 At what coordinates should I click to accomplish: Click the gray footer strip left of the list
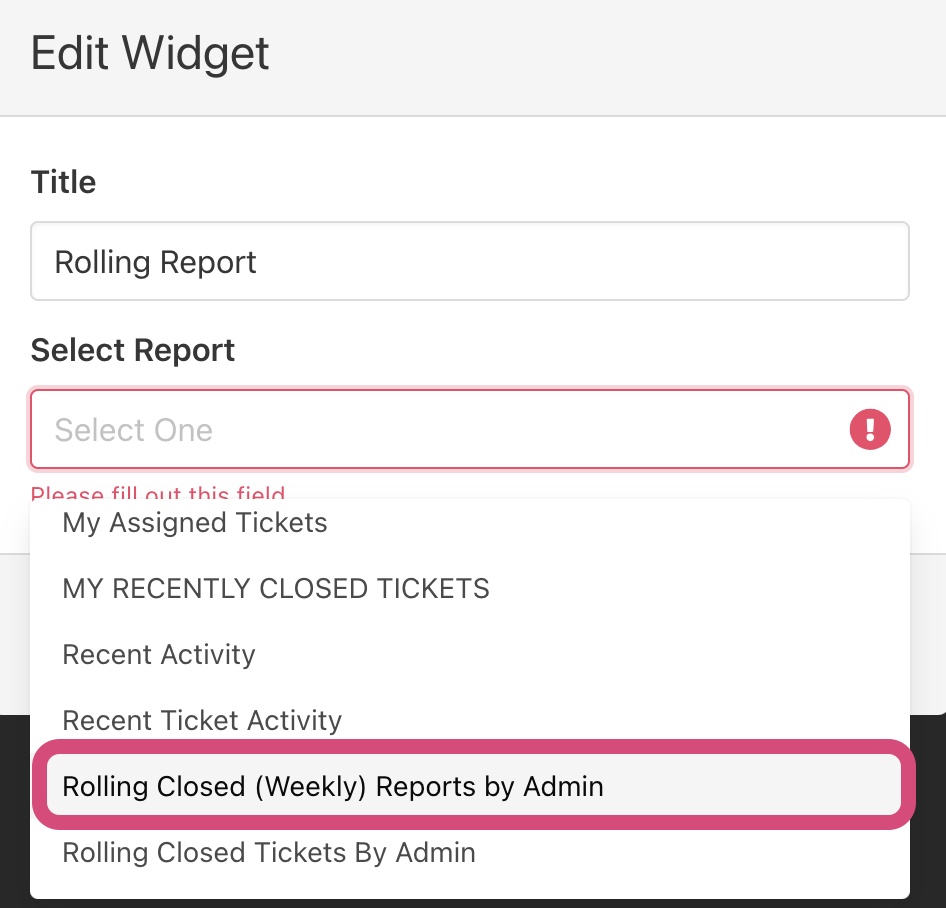coord(14,632)
